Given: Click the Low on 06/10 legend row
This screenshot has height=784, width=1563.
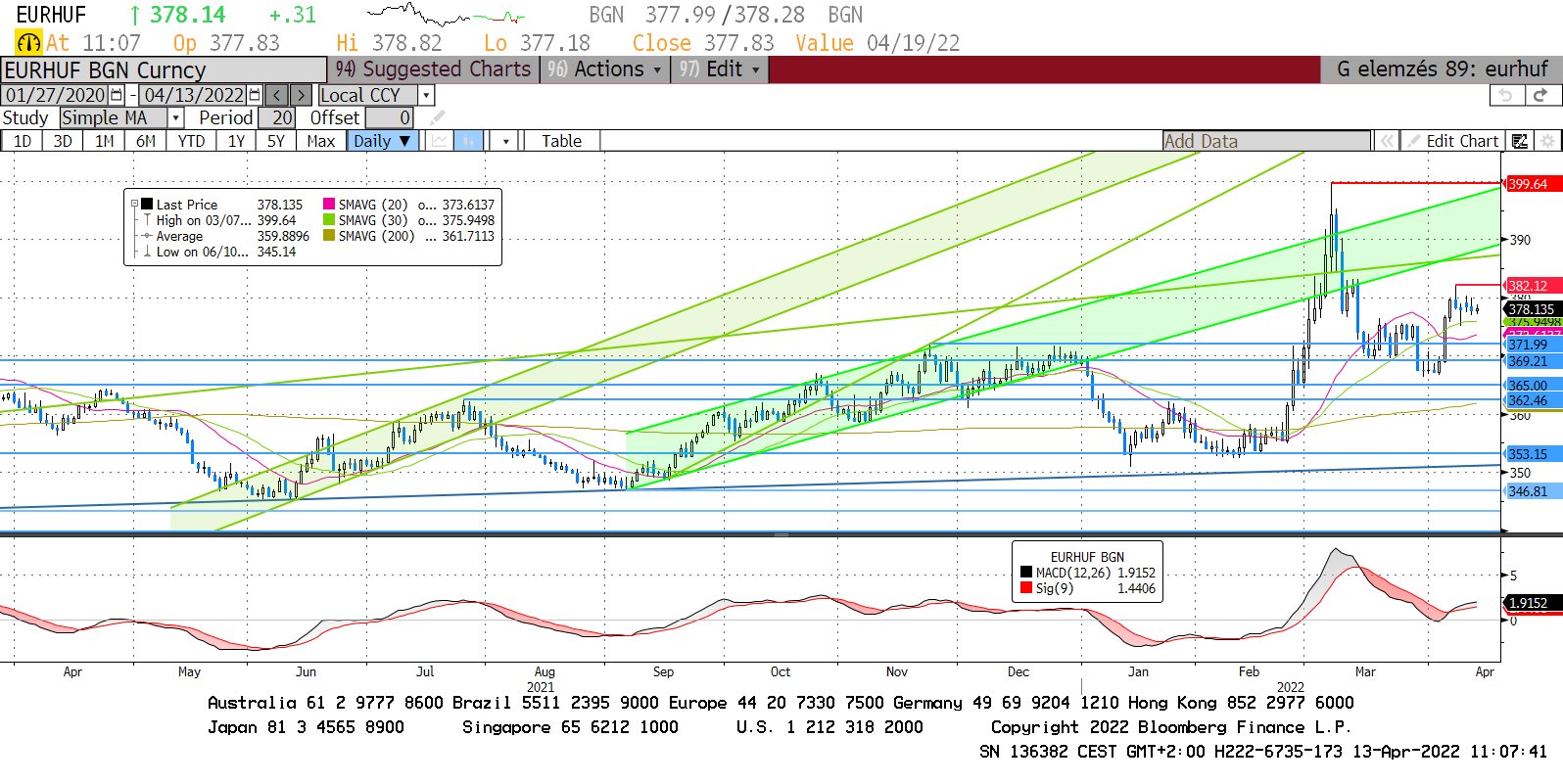Looking at the screenshot, I should (x=225, y=252).
